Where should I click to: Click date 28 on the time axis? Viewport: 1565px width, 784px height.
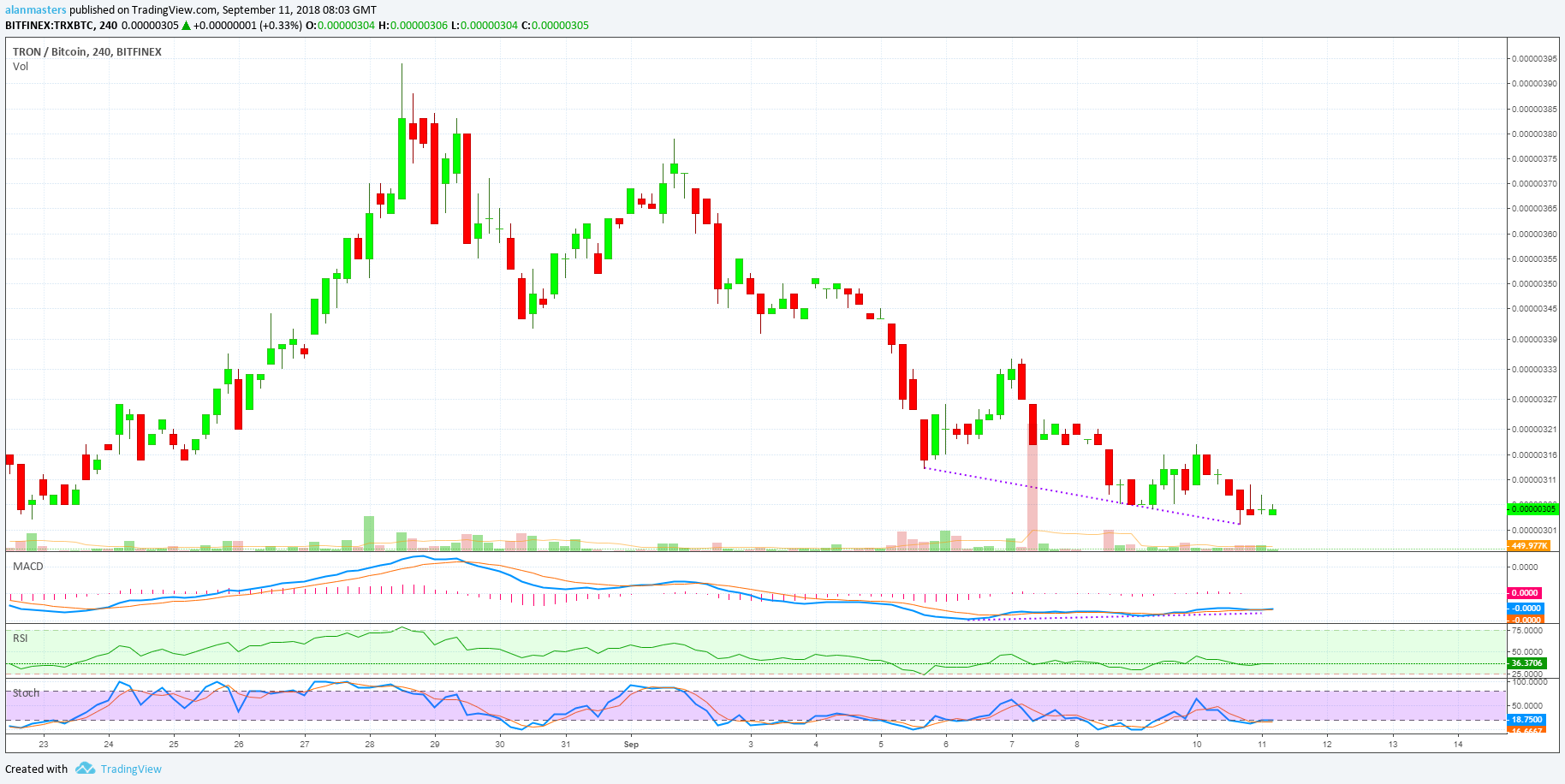(370, 745)
